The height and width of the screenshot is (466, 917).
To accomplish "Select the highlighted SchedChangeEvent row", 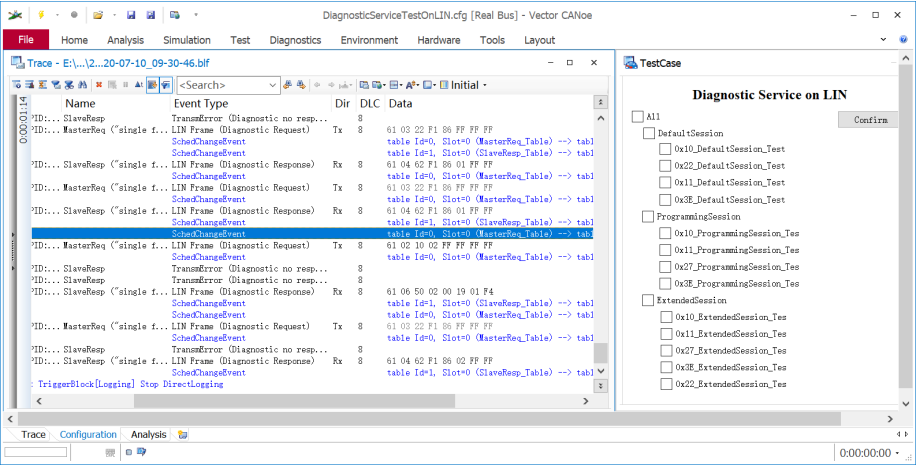I will (x=312, y=234).
